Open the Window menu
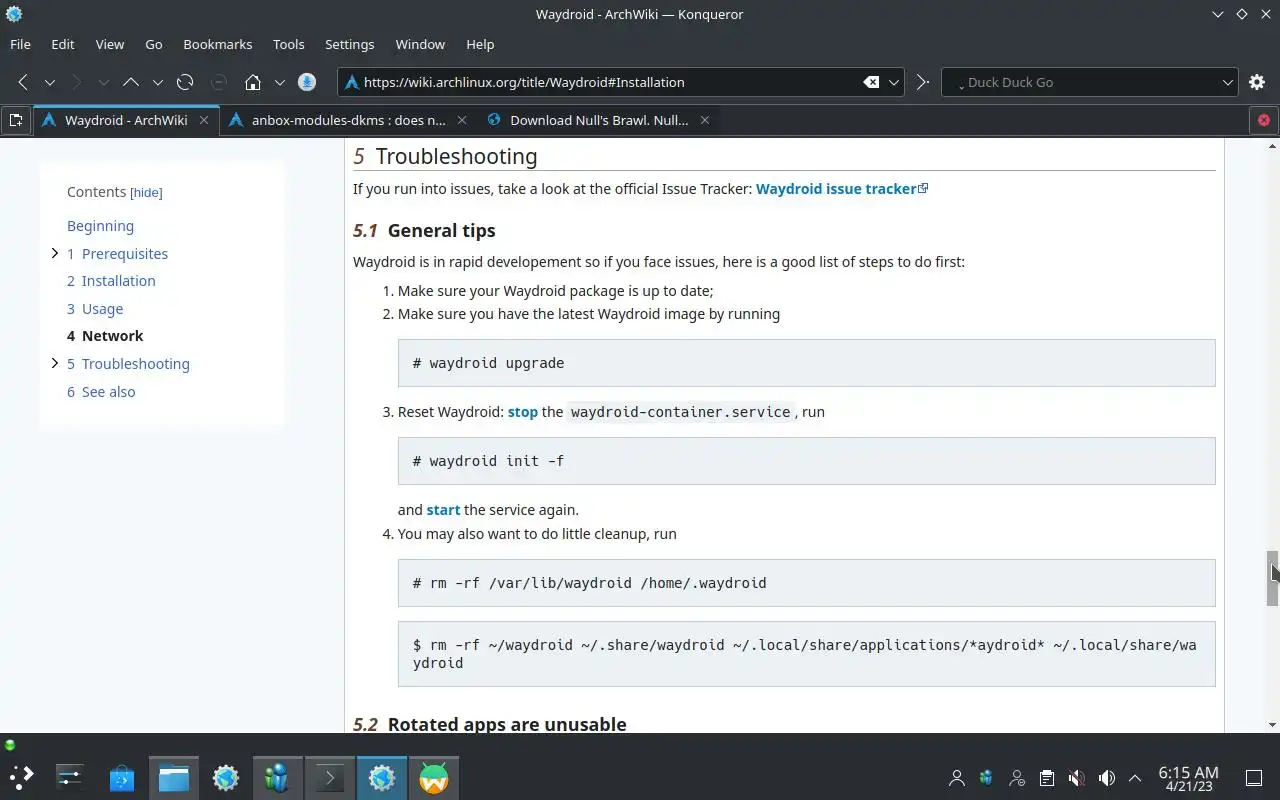1280x800 pixels. pyautogui.click(x=420, y=44)
